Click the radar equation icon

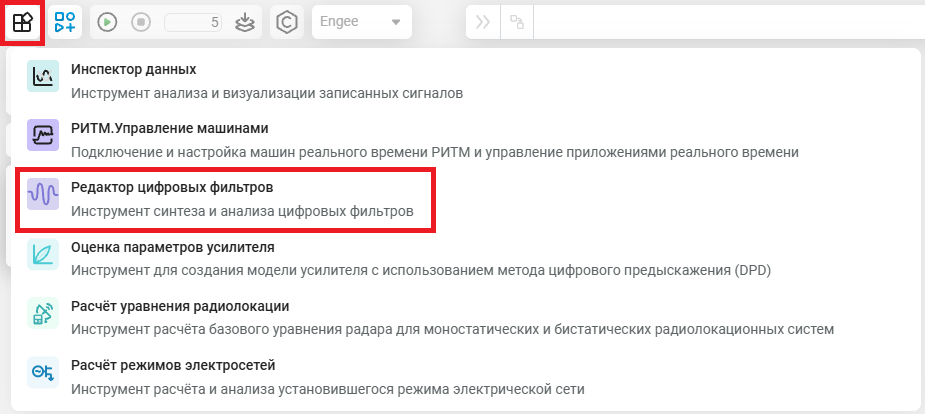point(43,313)
